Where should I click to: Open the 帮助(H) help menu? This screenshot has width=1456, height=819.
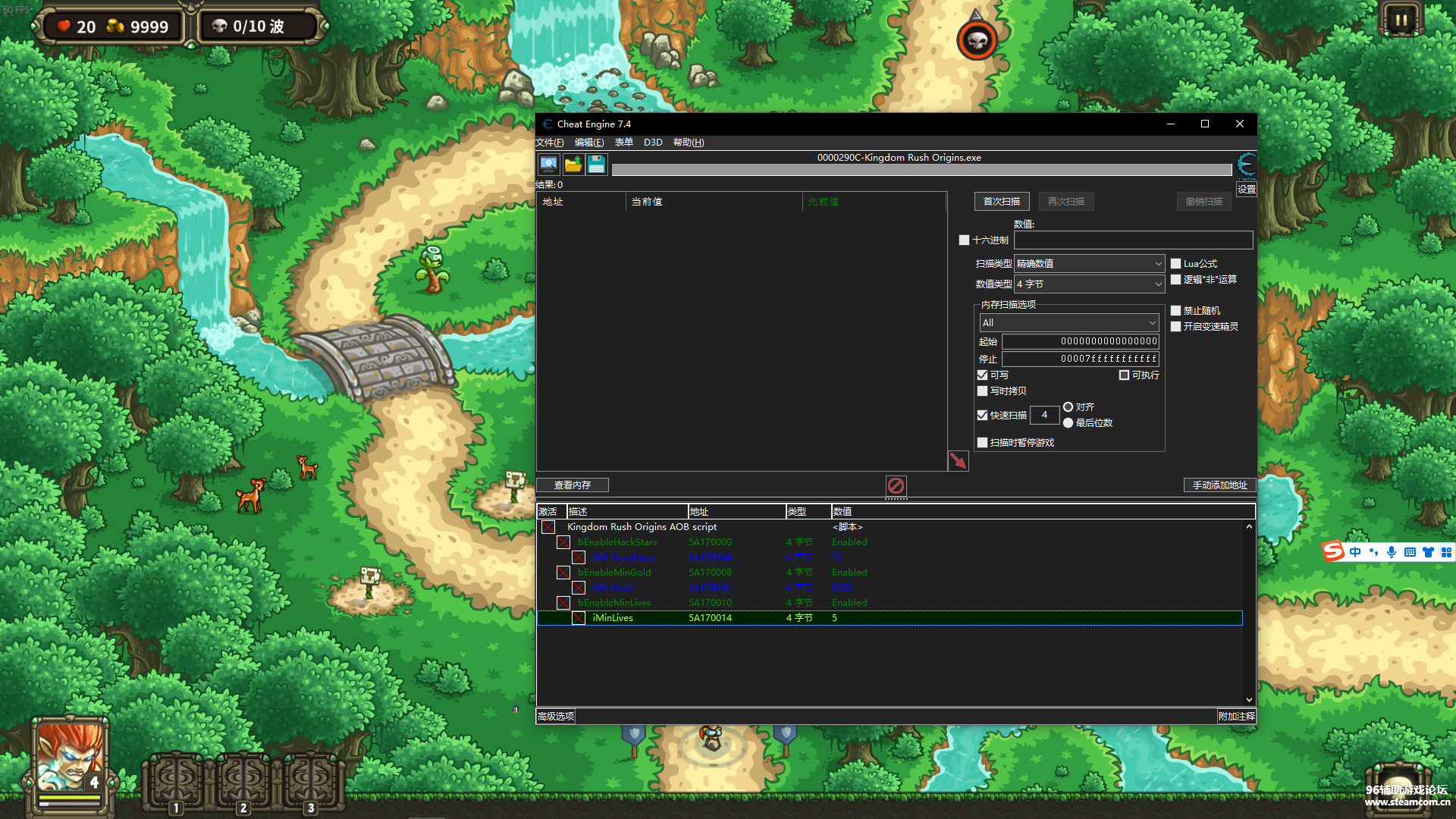688,143
